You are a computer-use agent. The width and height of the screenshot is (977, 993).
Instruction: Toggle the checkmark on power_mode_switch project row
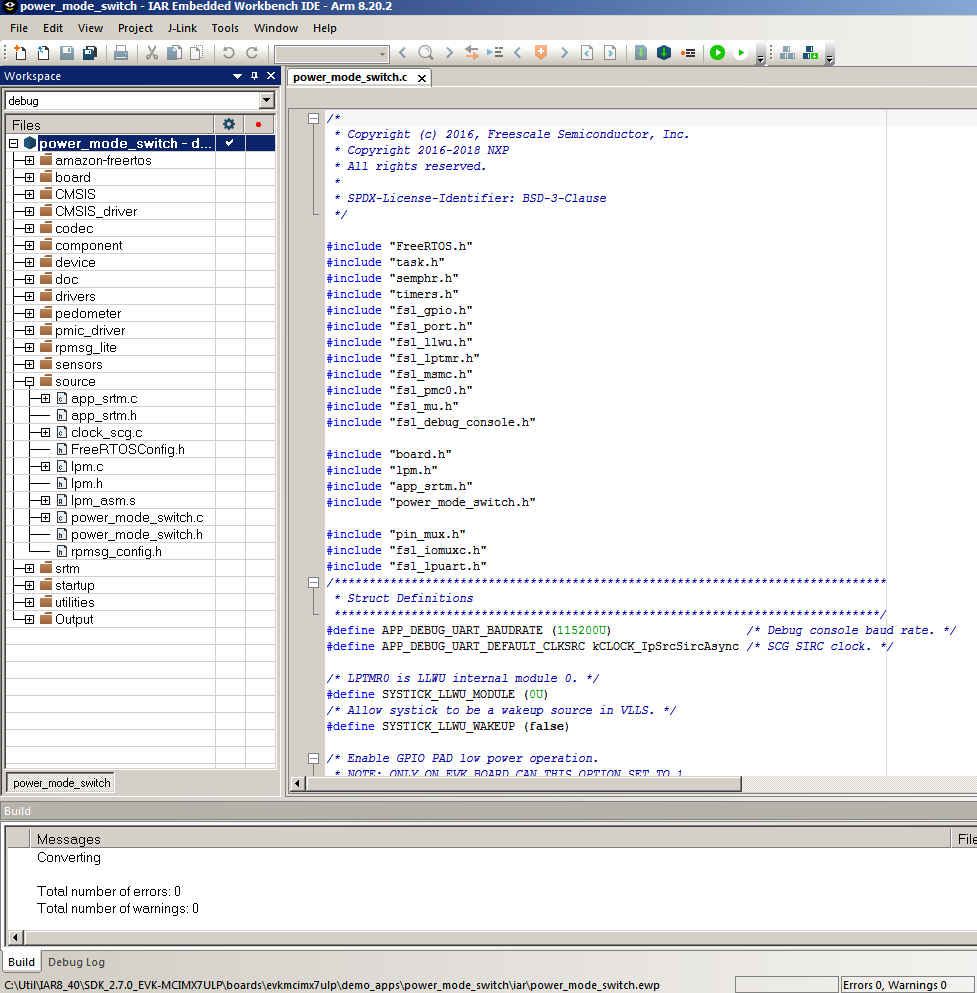pyautogui.click(x=229, y=143)
